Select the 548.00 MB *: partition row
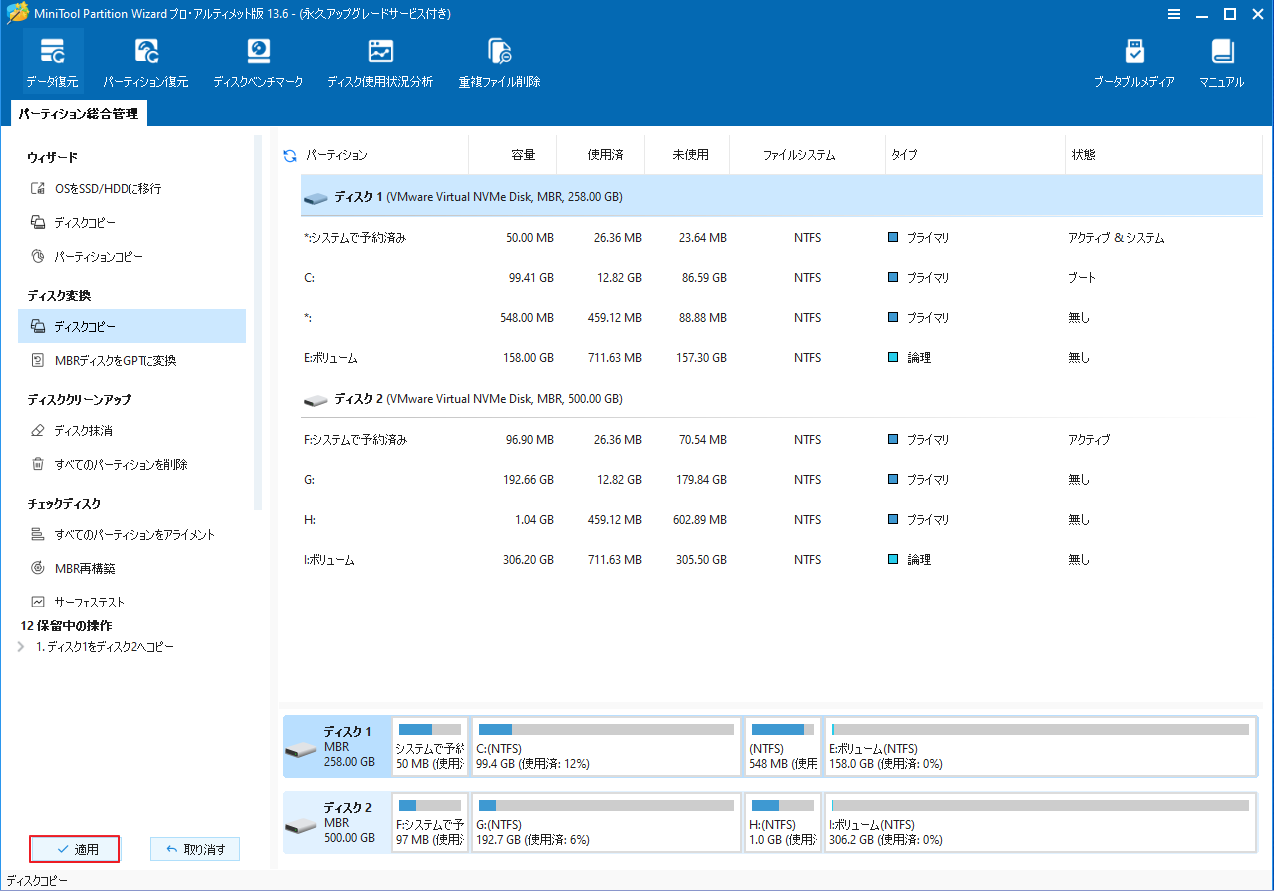 [781, 318]
